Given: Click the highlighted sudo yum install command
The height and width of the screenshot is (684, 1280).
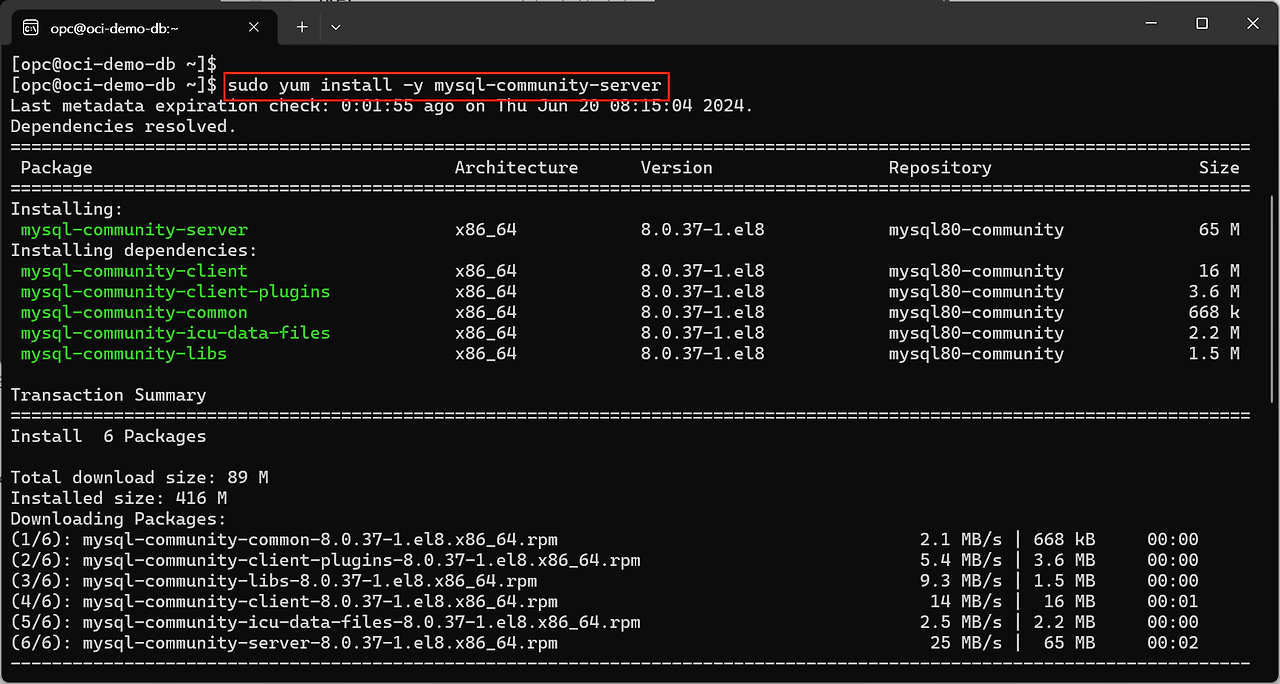Looking at the screenshot, I should pyautogui.click(x=444, y=86).
